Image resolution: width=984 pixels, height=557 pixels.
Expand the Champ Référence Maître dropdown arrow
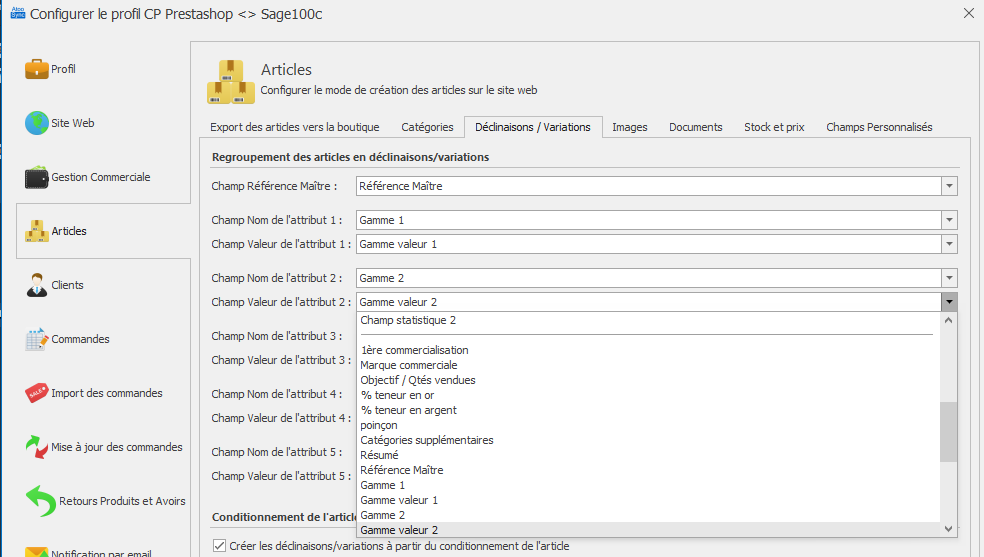click(949, 186)
